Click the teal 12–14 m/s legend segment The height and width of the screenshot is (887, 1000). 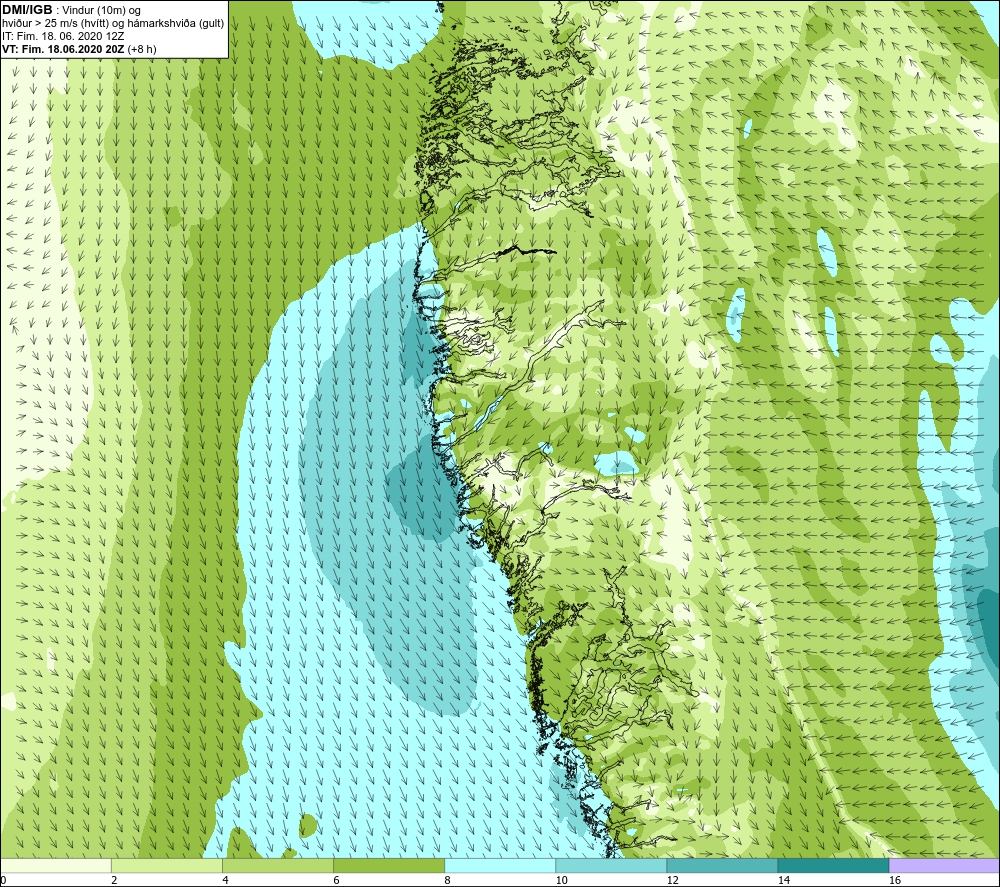click(x=722, y=865)
